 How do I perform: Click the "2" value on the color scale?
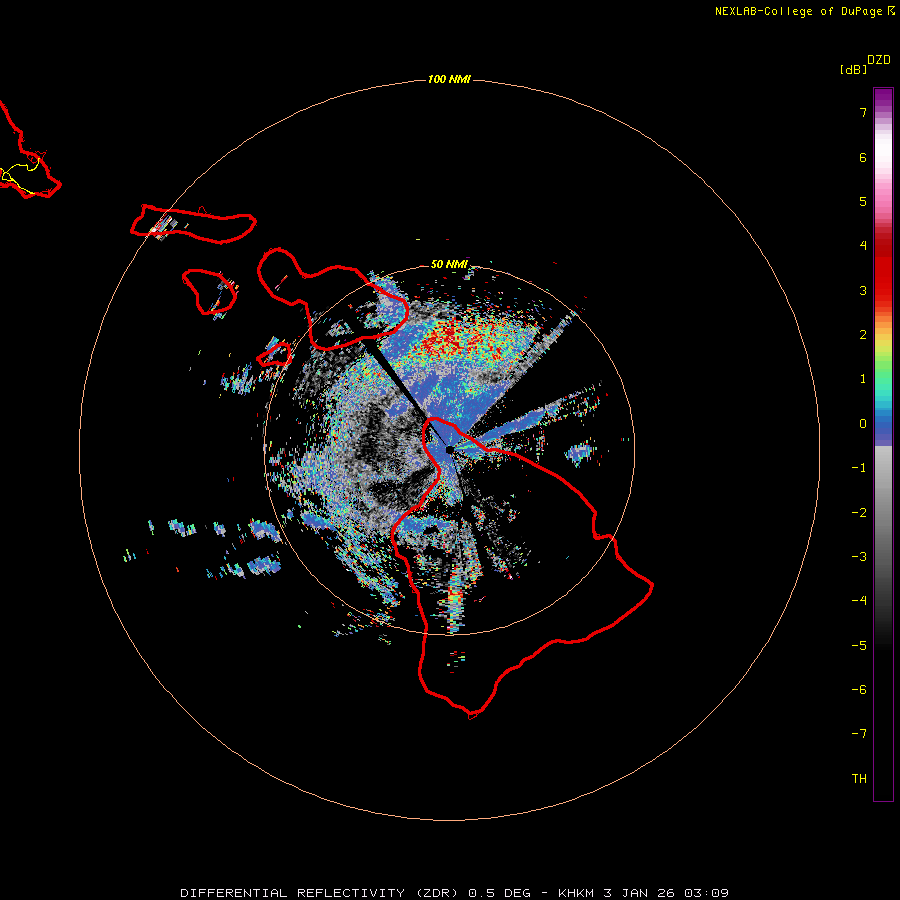tap(863, 335)
